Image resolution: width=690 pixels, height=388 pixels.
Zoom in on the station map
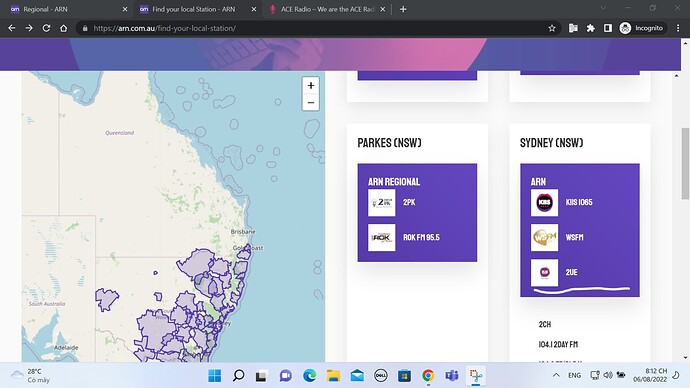(x=311, y=85)
